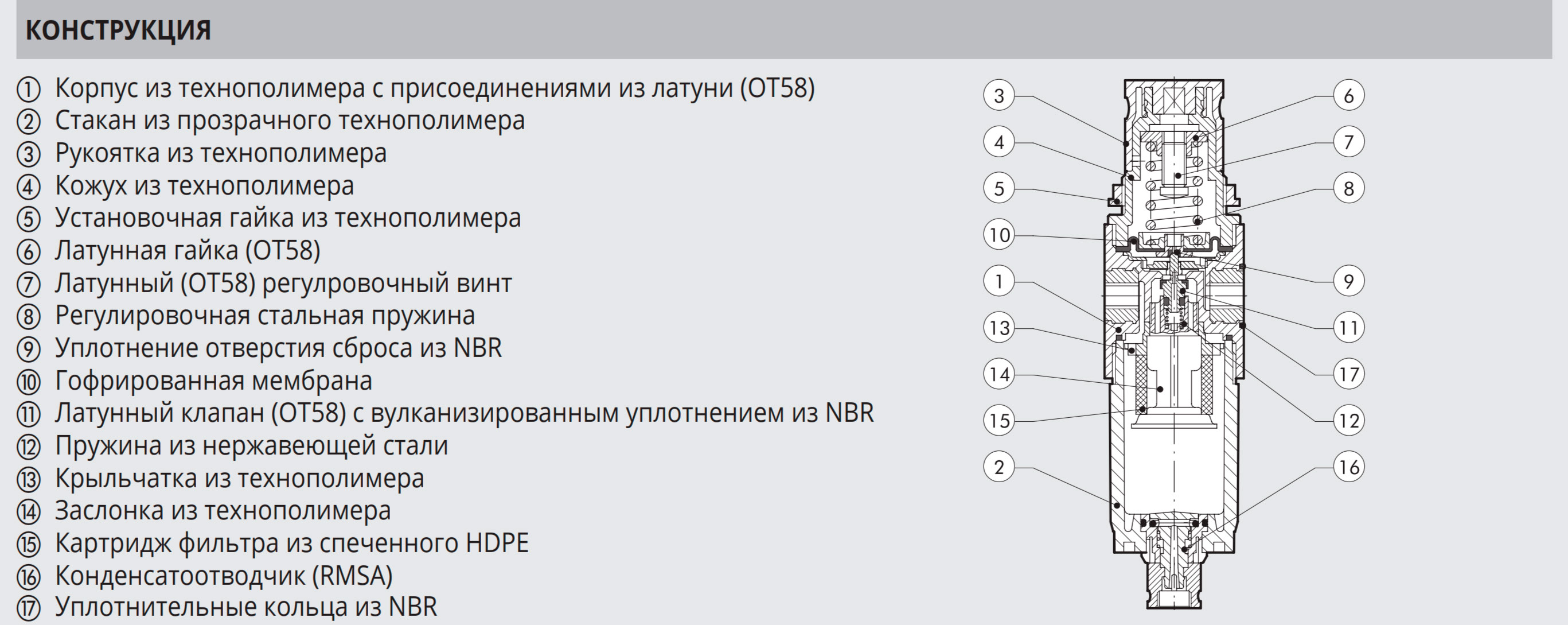The width and height of the screenshot is (1568, 625).
Task: Click the cross-section drawing of the regulator
Action: click(x=1174, y=344)
